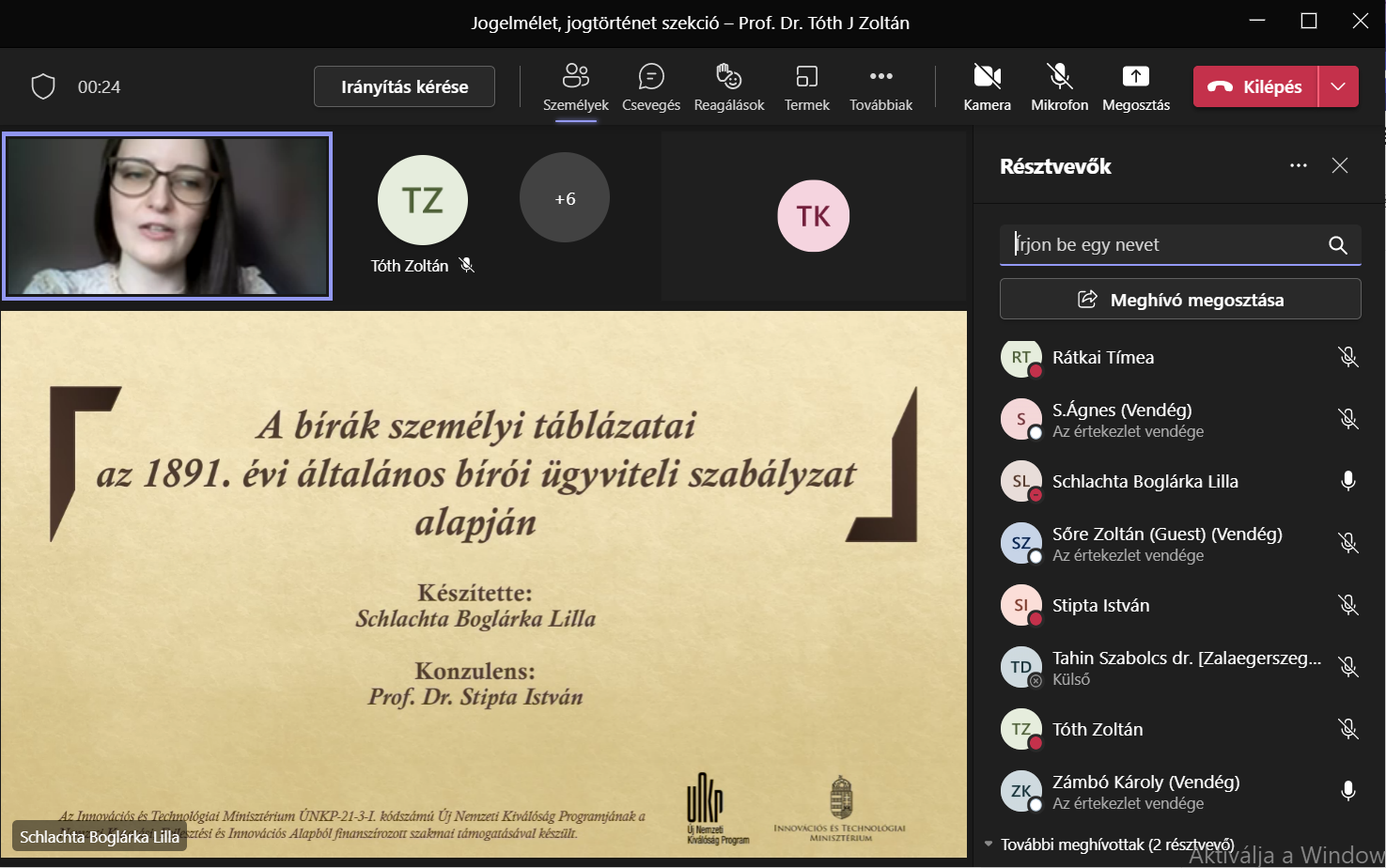Show the +6 additional participants
Image resolution: width=1386 pixels, height=868 pixels.
pos(565,198)
